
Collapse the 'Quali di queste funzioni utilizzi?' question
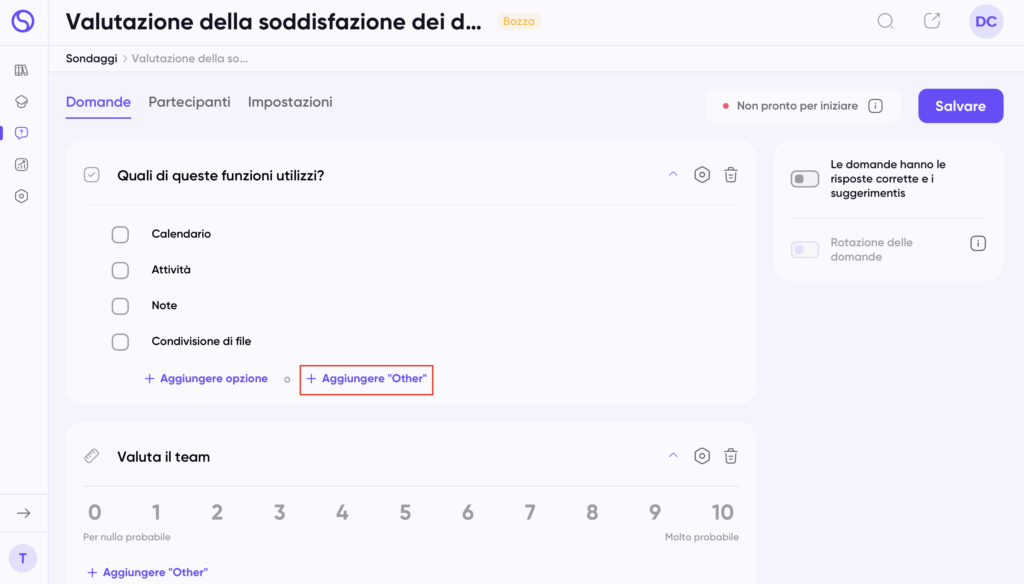pos(673,175)
